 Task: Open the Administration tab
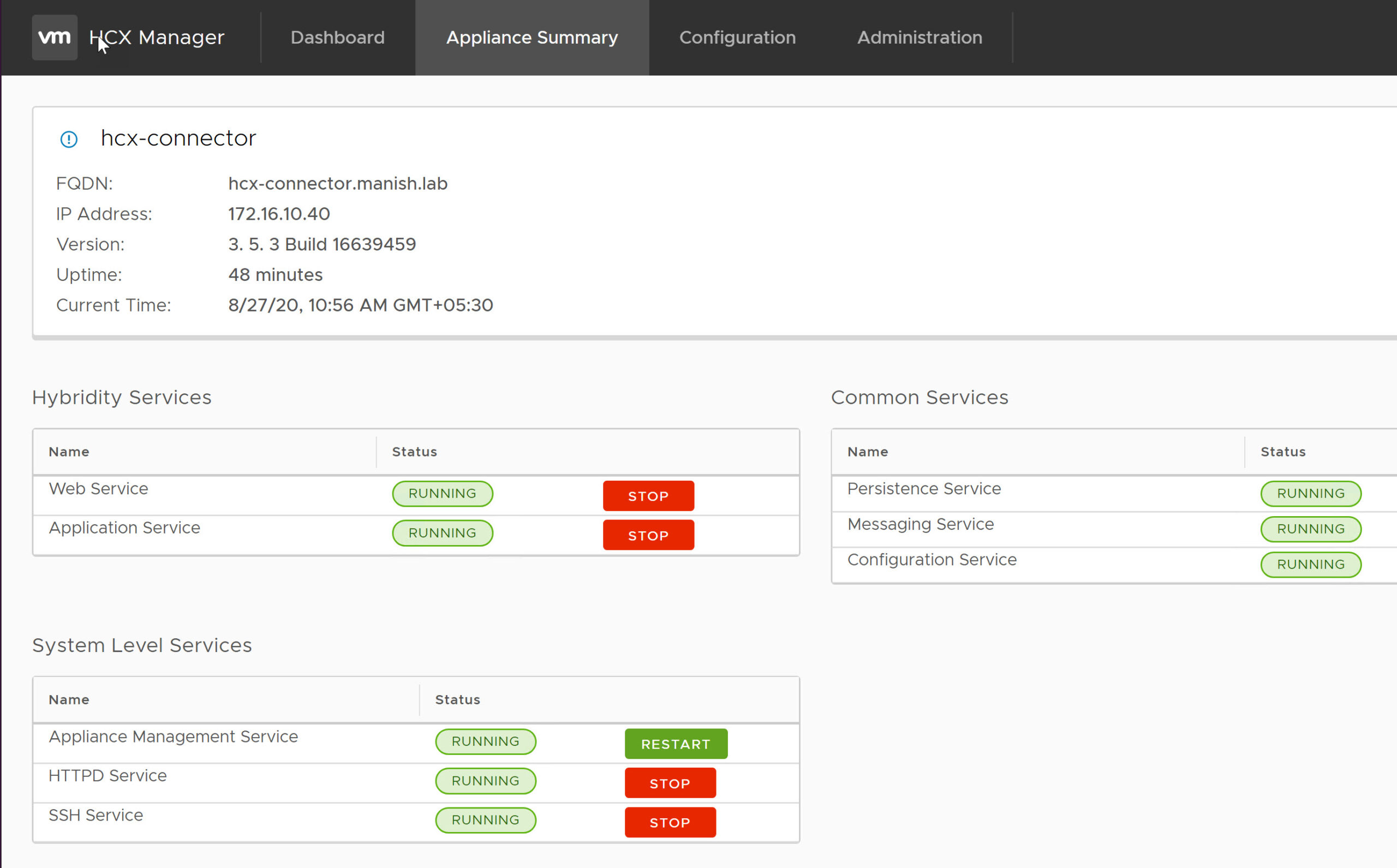coord(920,37)
